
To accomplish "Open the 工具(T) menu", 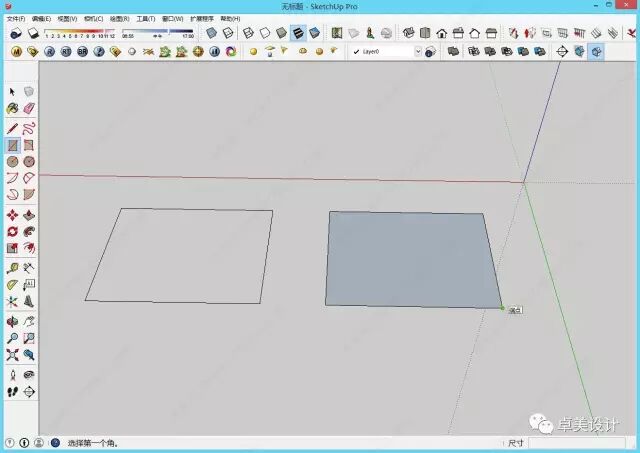I will tap(146, 19).
